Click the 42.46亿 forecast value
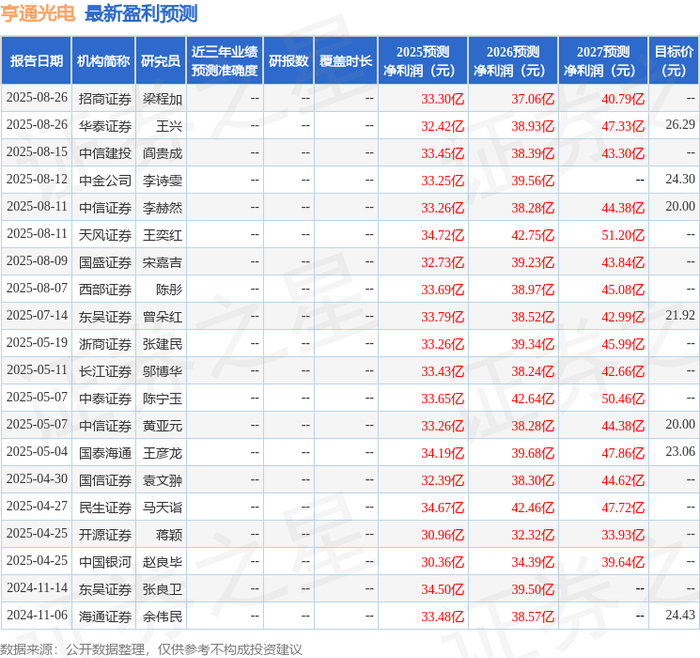700x658 pixels. pyautogui.click(x=533, y=508)
